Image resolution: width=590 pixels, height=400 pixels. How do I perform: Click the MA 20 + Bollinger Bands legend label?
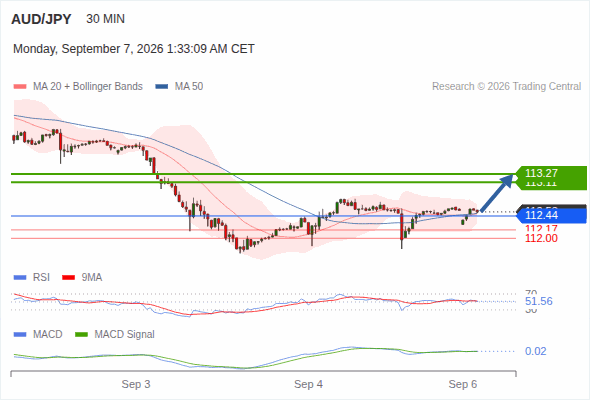point(88,87)
